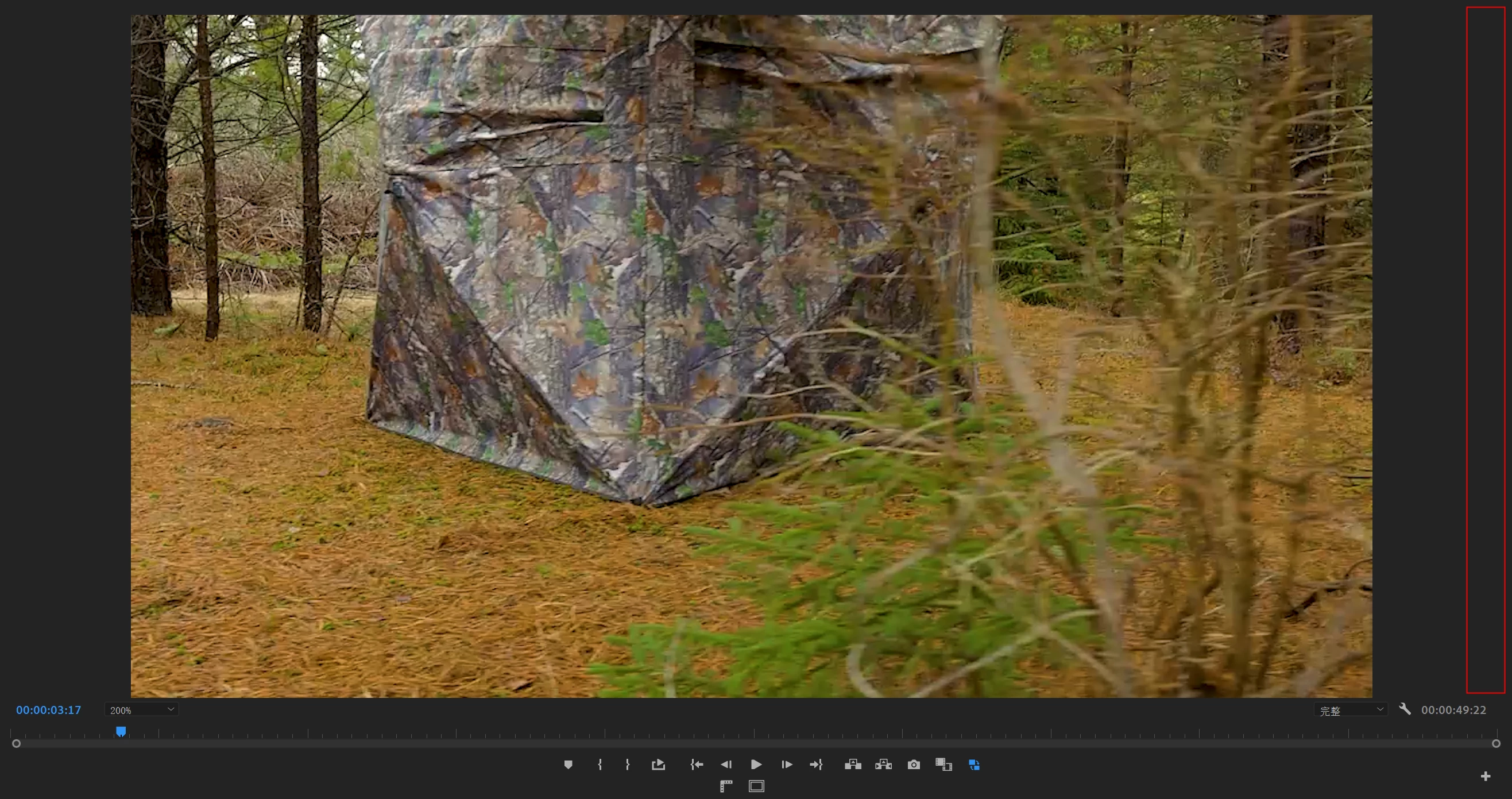This screenshot has width=1512, height=799.
Task: Open Comparison View with filmstrip icon
Action: point(943,765)
